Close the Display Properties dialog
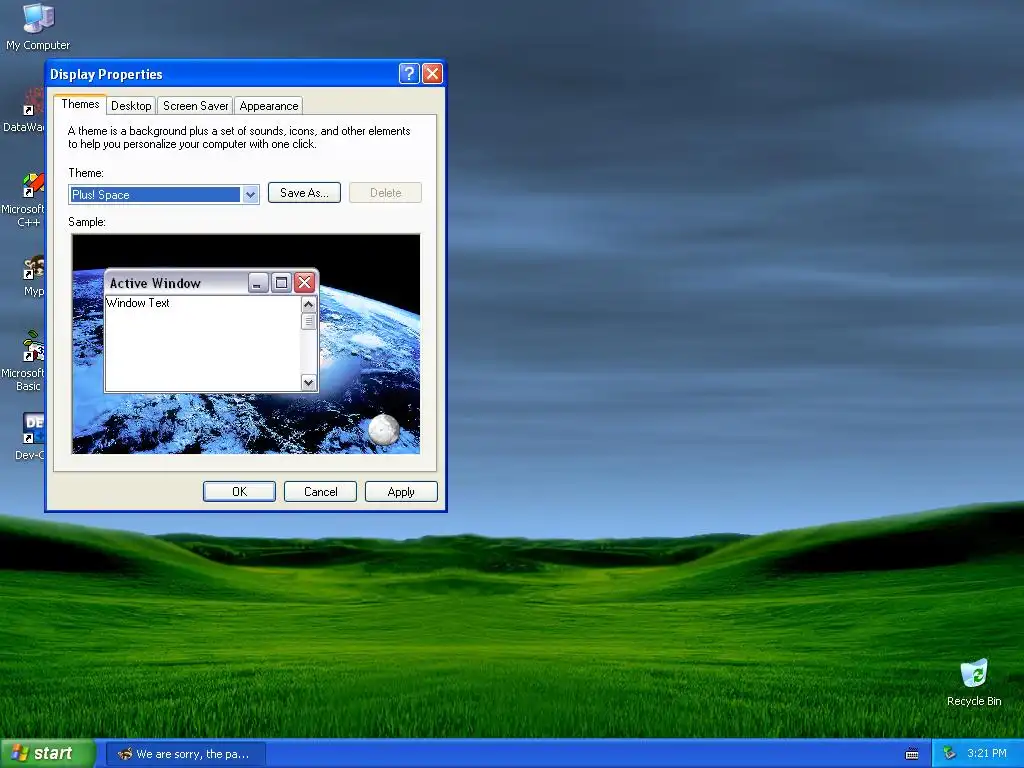This screenshot has height=768, width=1024. (432, 73)
